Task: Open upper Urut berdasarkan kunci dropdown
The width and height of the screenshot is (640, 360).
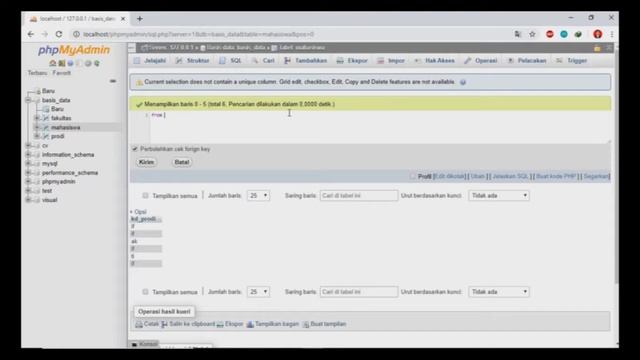Action: tap(499, 196)
